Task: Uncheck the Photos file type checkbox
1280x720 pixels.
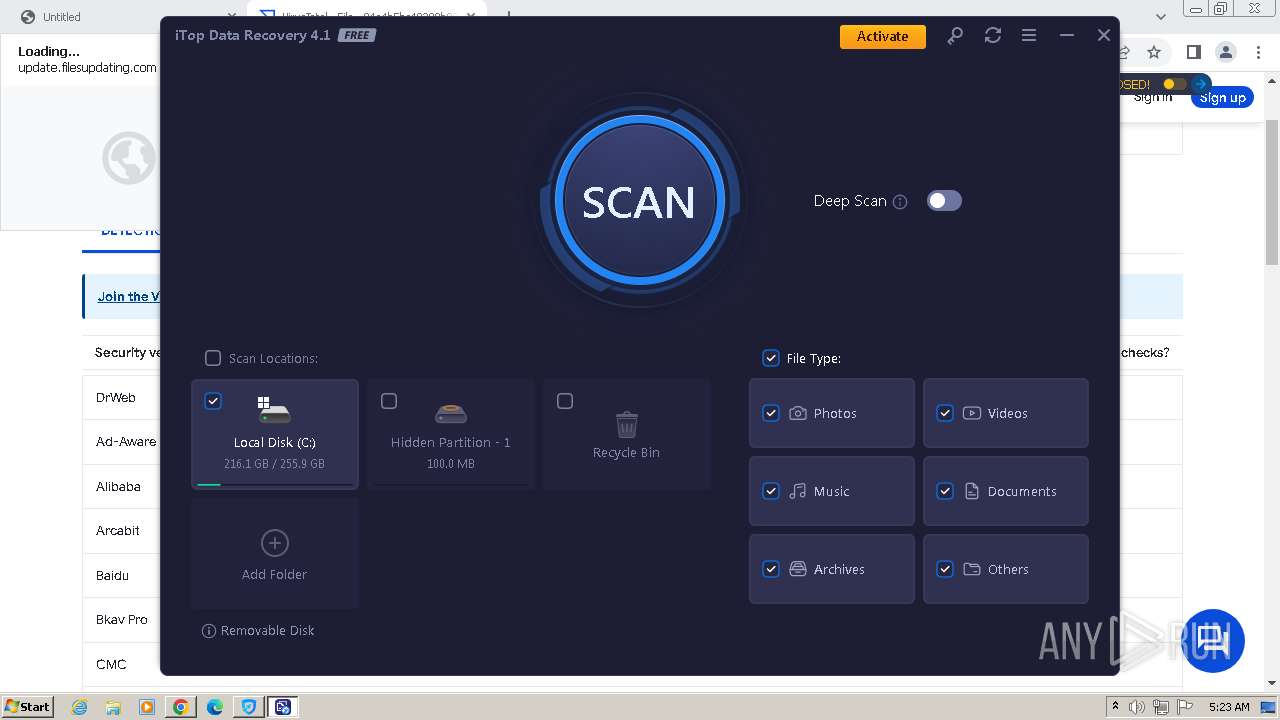Action: (771, 413)
